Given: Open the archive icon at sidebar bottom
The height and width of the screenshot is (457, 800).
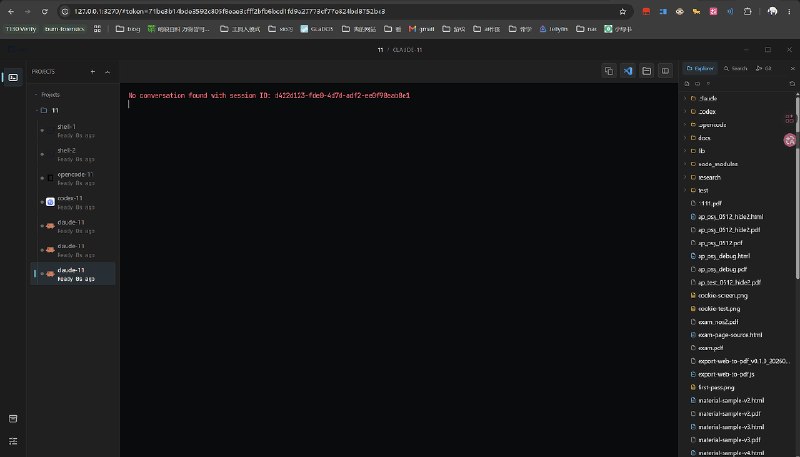Looking at the screenshot, I should 13,419.
